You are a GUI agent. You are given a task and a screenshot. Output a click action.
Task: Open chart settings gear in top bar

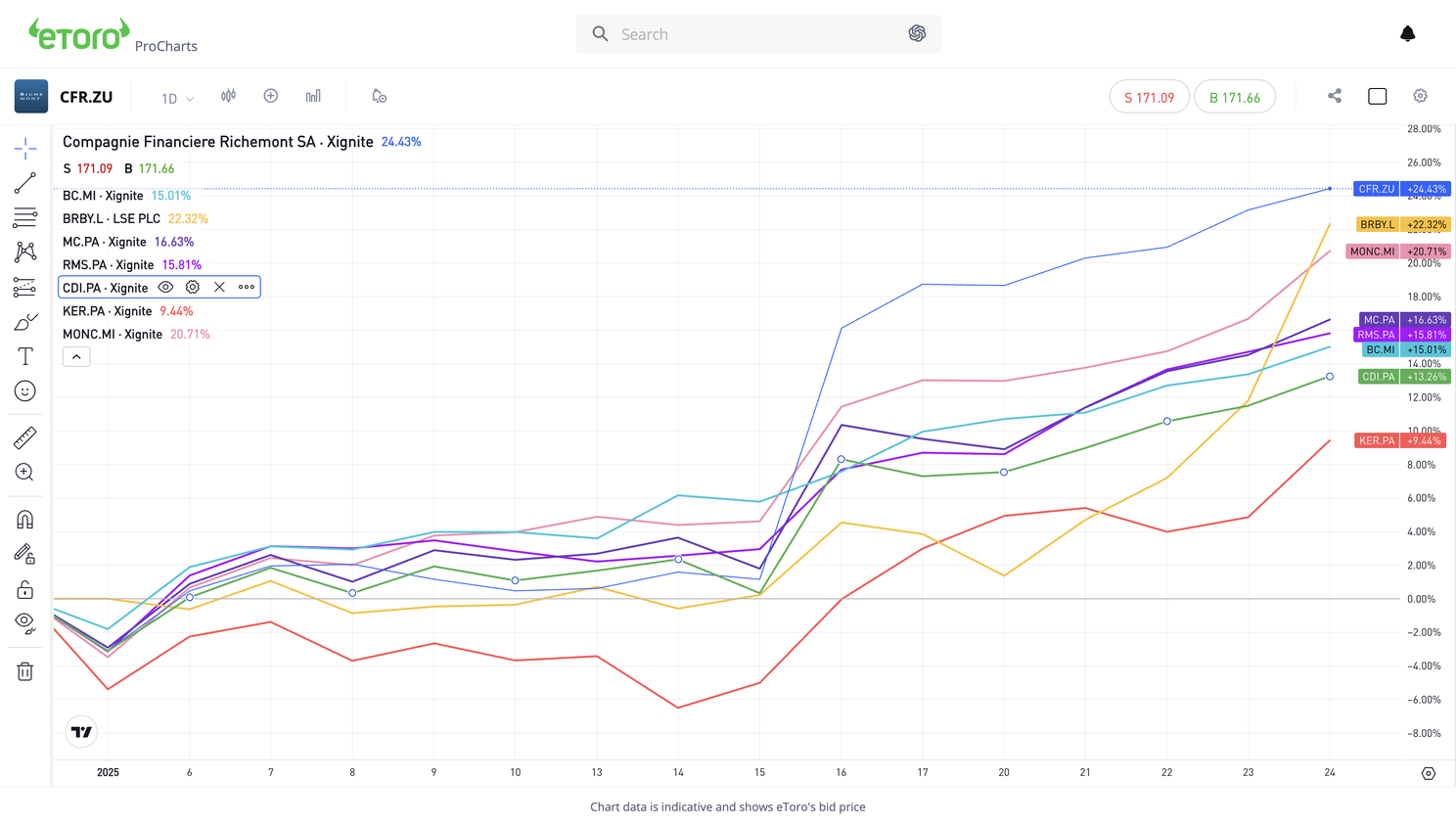1421,96
